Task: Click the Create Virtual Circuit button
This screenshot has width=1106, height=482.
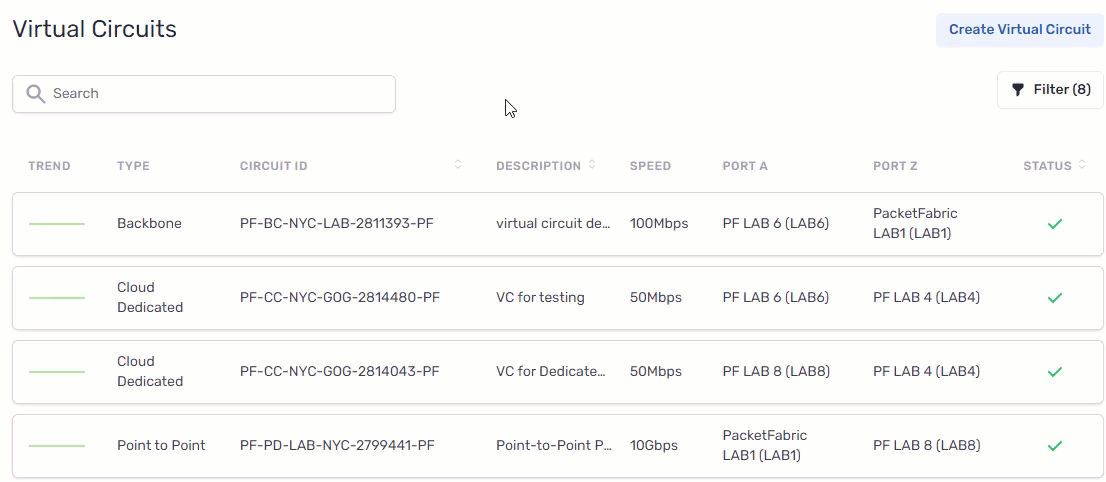Action: tap(1019, 30)
